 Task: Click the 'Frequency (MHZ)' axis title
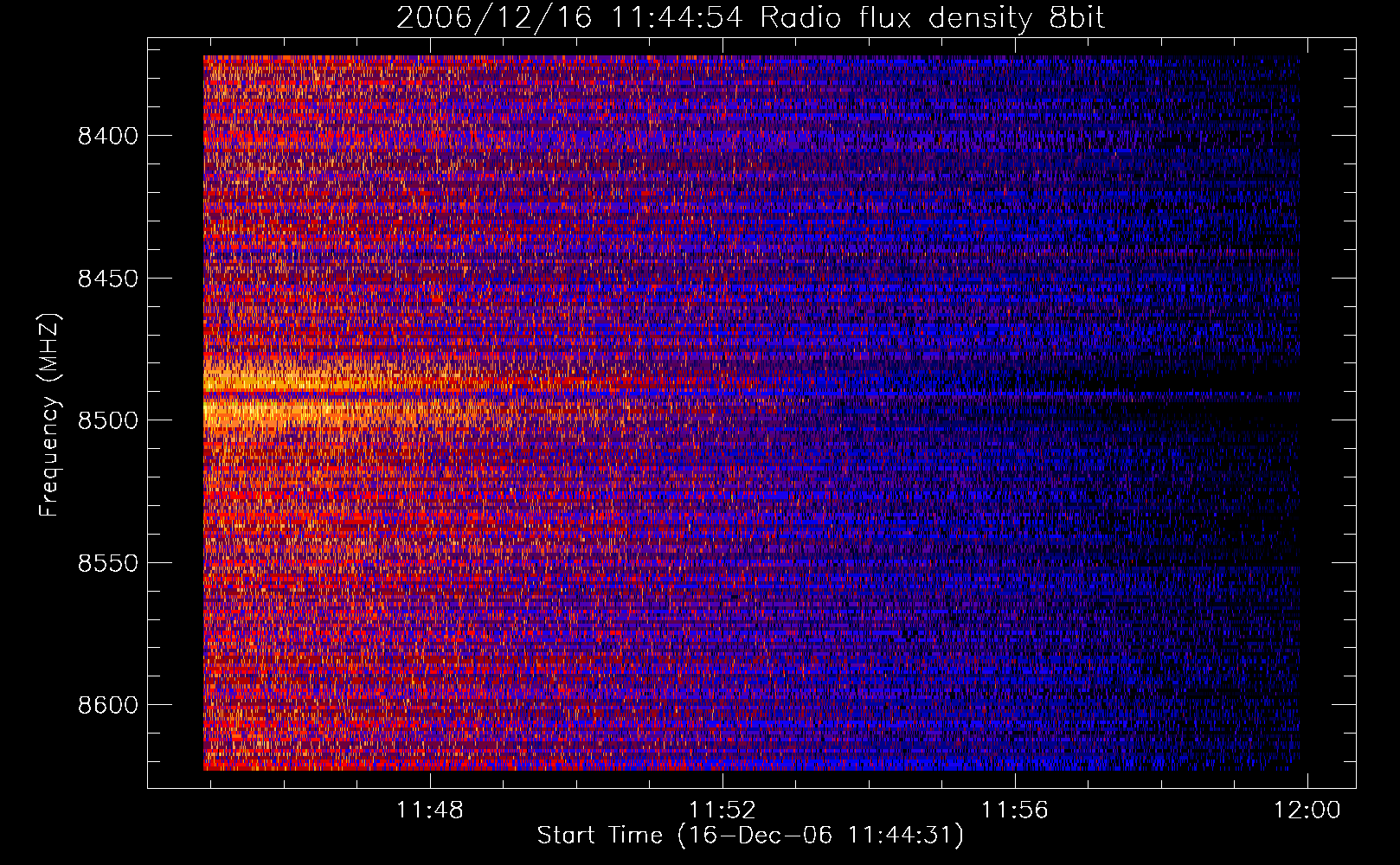tap(49, 415)
